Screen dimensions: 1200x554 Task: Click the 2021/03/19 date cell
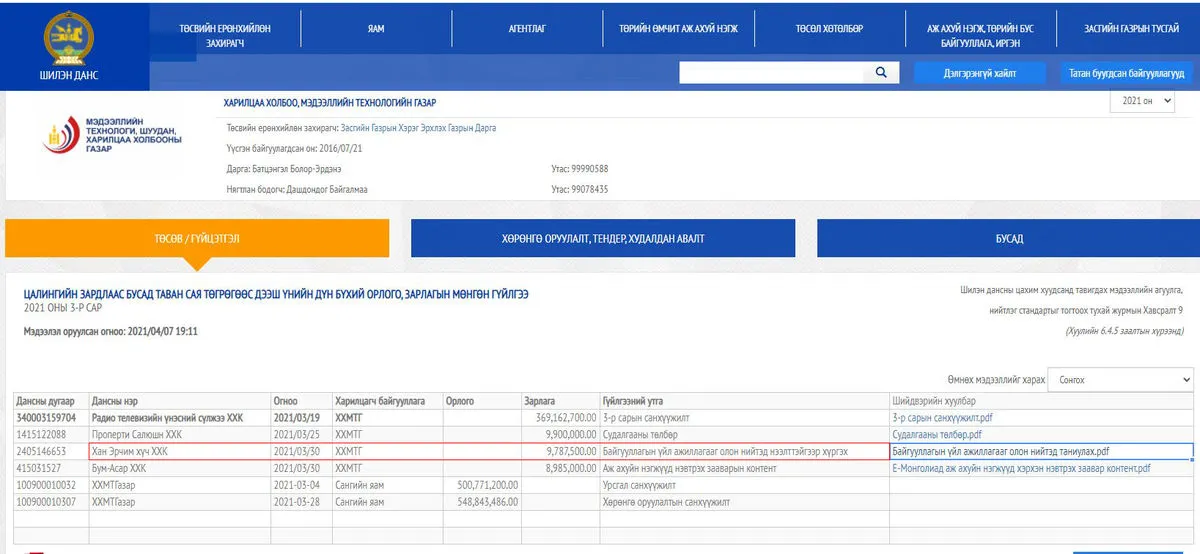[x=301, y=417]
